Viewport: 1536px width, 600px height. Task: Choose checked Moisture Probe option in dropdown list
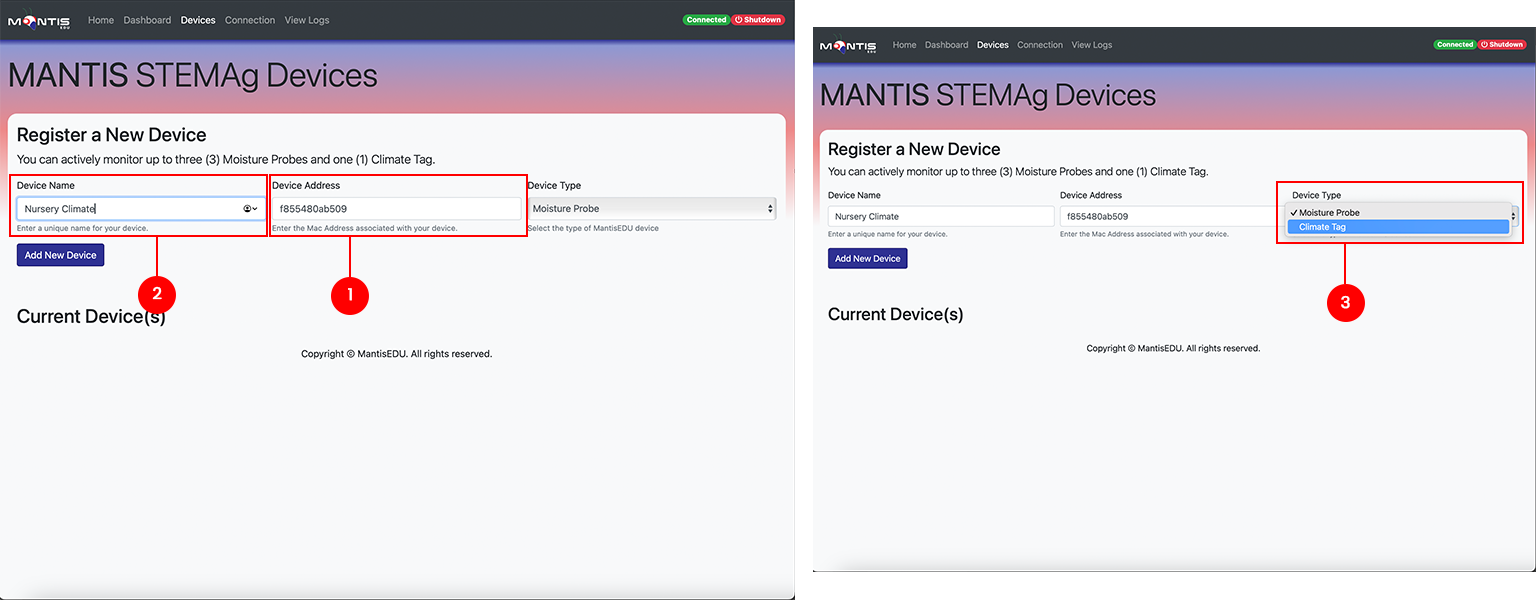tap(1329, 213)
